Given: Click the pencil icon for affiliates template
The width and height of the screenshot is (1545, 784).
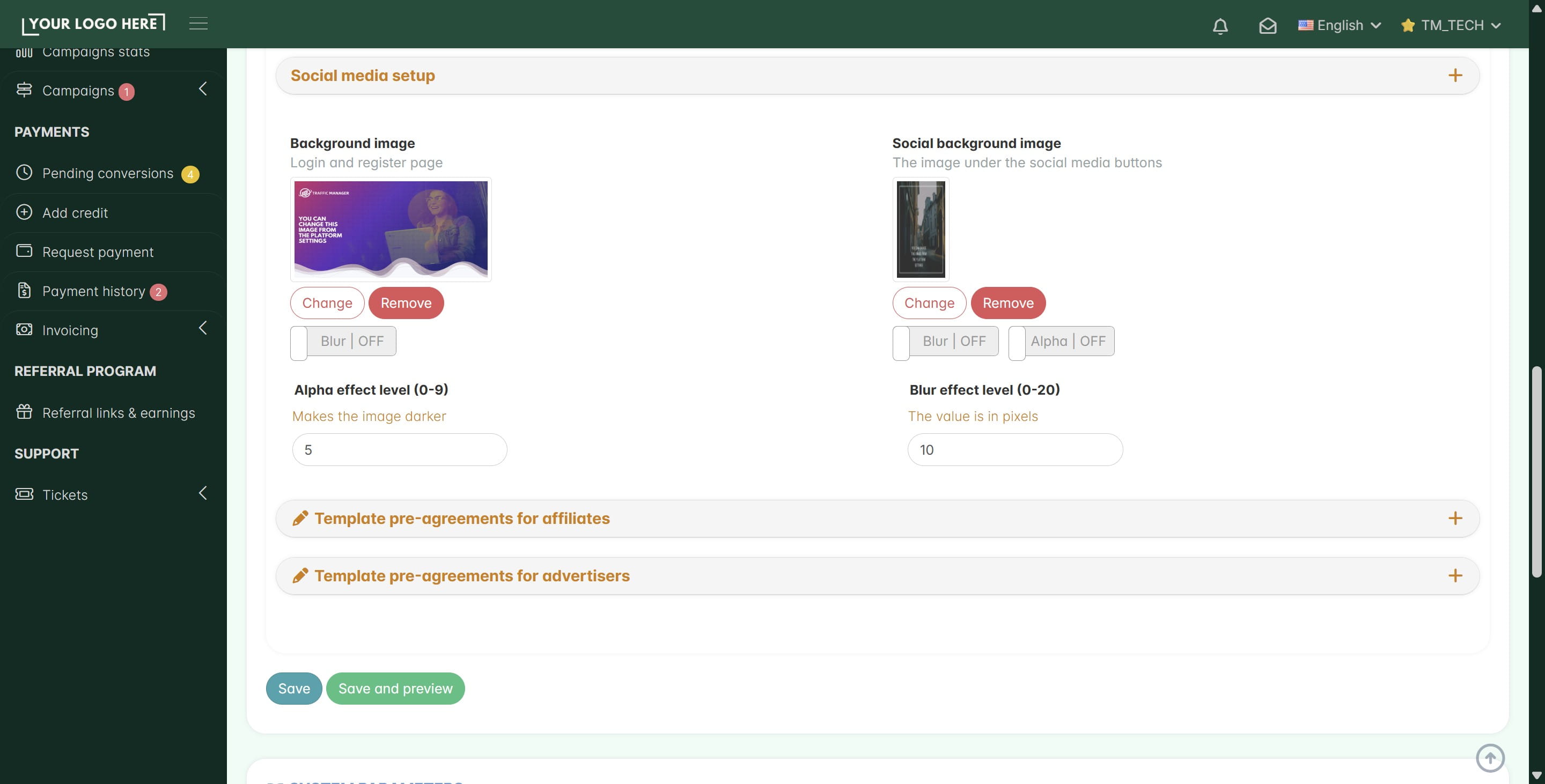Looking at the screenshot, I should pyautogui.click(x=300, y=519).
